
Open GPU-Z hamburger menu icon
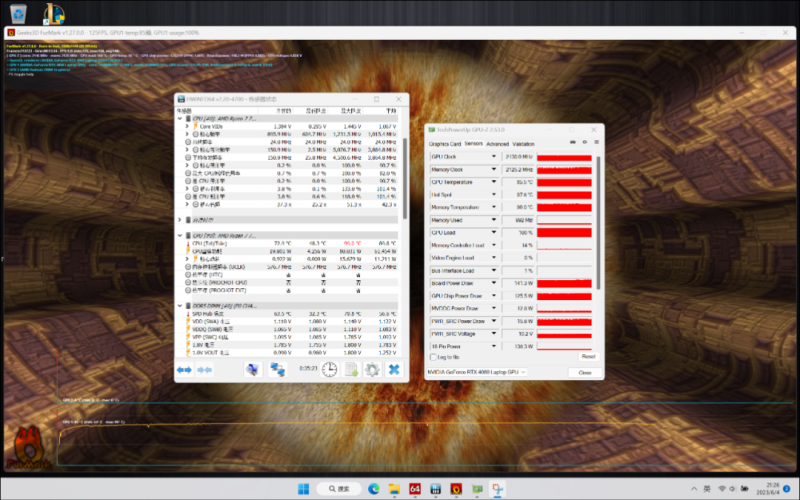[595, 143]
